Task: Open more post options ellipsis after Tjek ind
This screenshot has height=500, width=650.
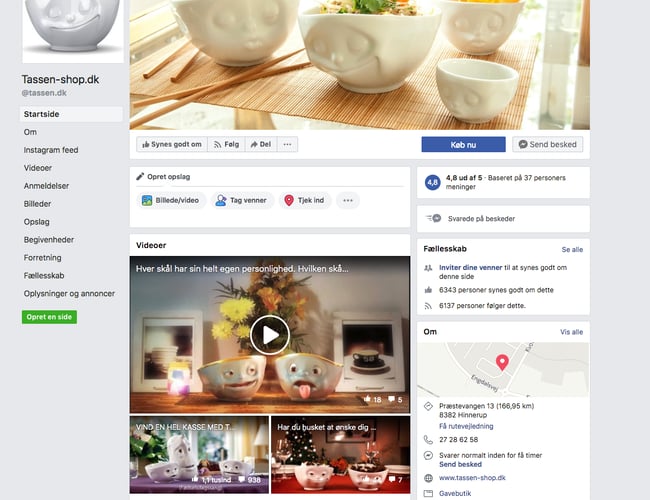Action: coord(348,200)
